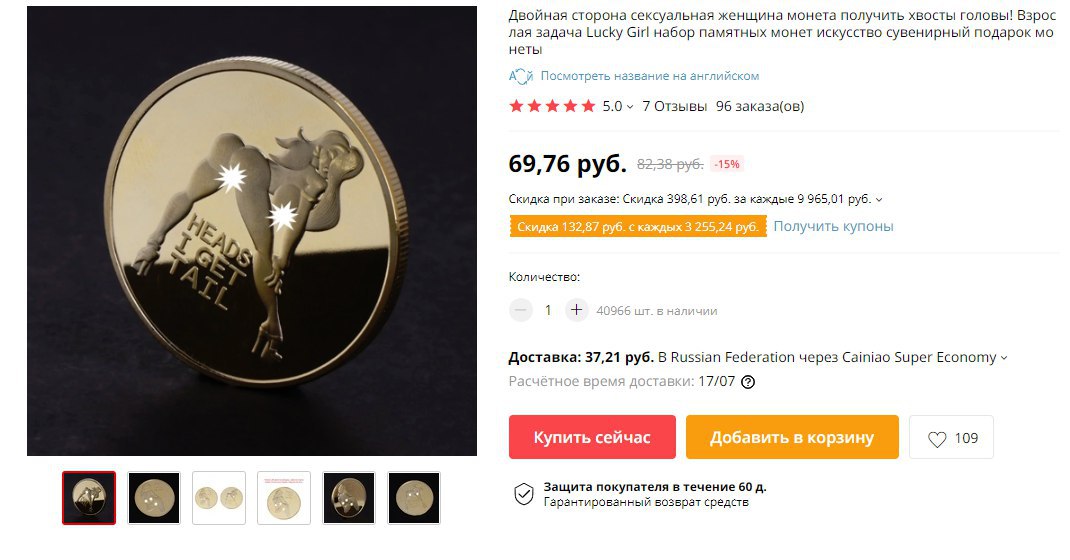Decrease quantity with the minus button
Viewport: 1070px width, 560px height.
(520, 310)
